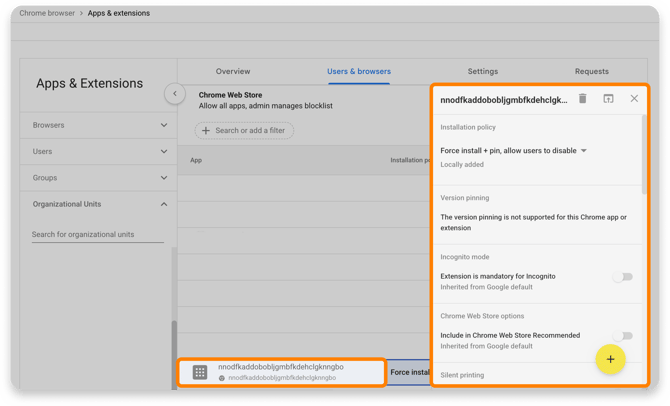This screenshot has width=670, height=406.
Task: Expand the Users section
Action: point(99,152)
